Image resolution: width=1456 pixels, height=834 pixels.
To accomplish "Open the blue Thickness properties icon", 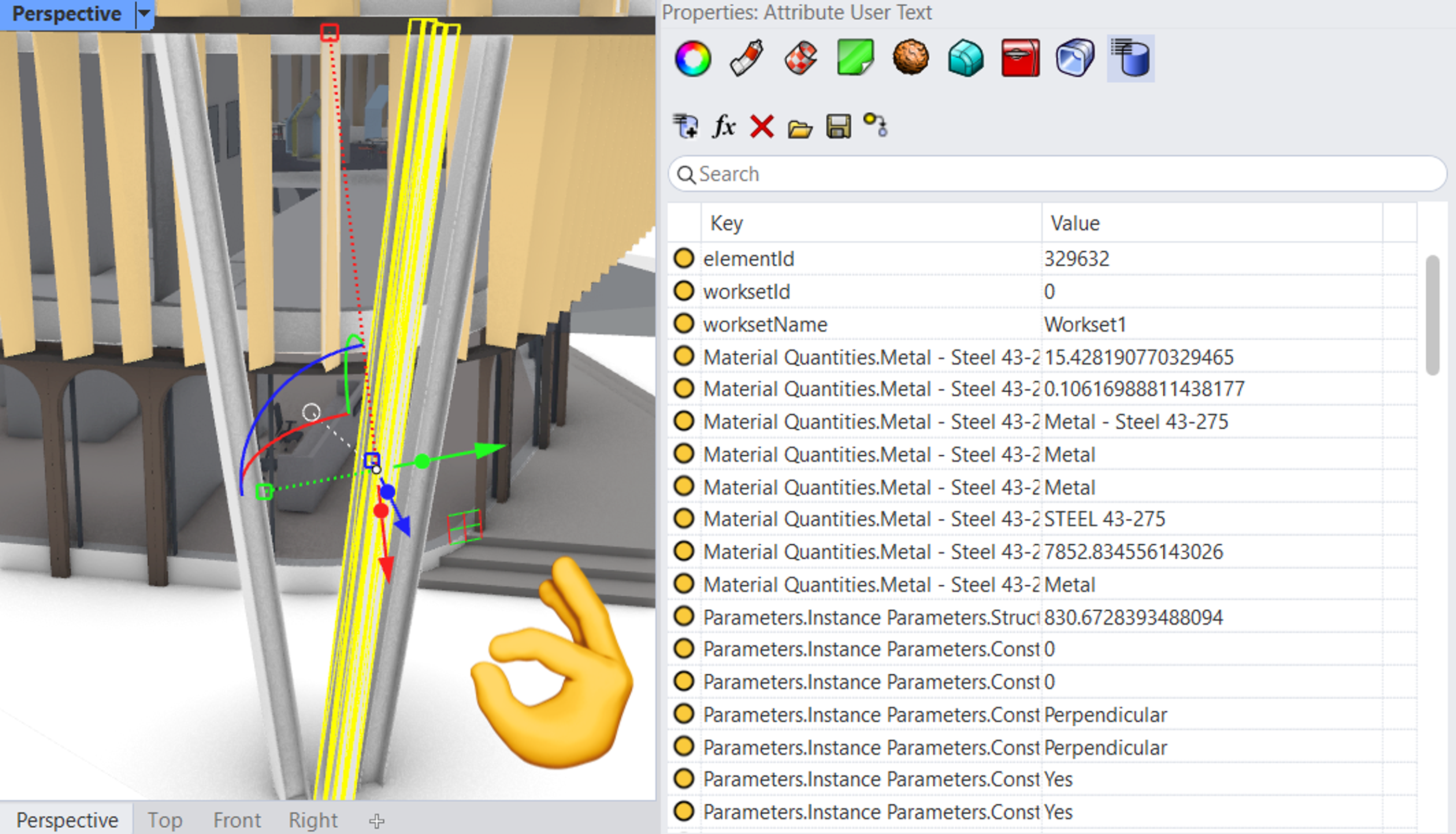I will 1075,58.
